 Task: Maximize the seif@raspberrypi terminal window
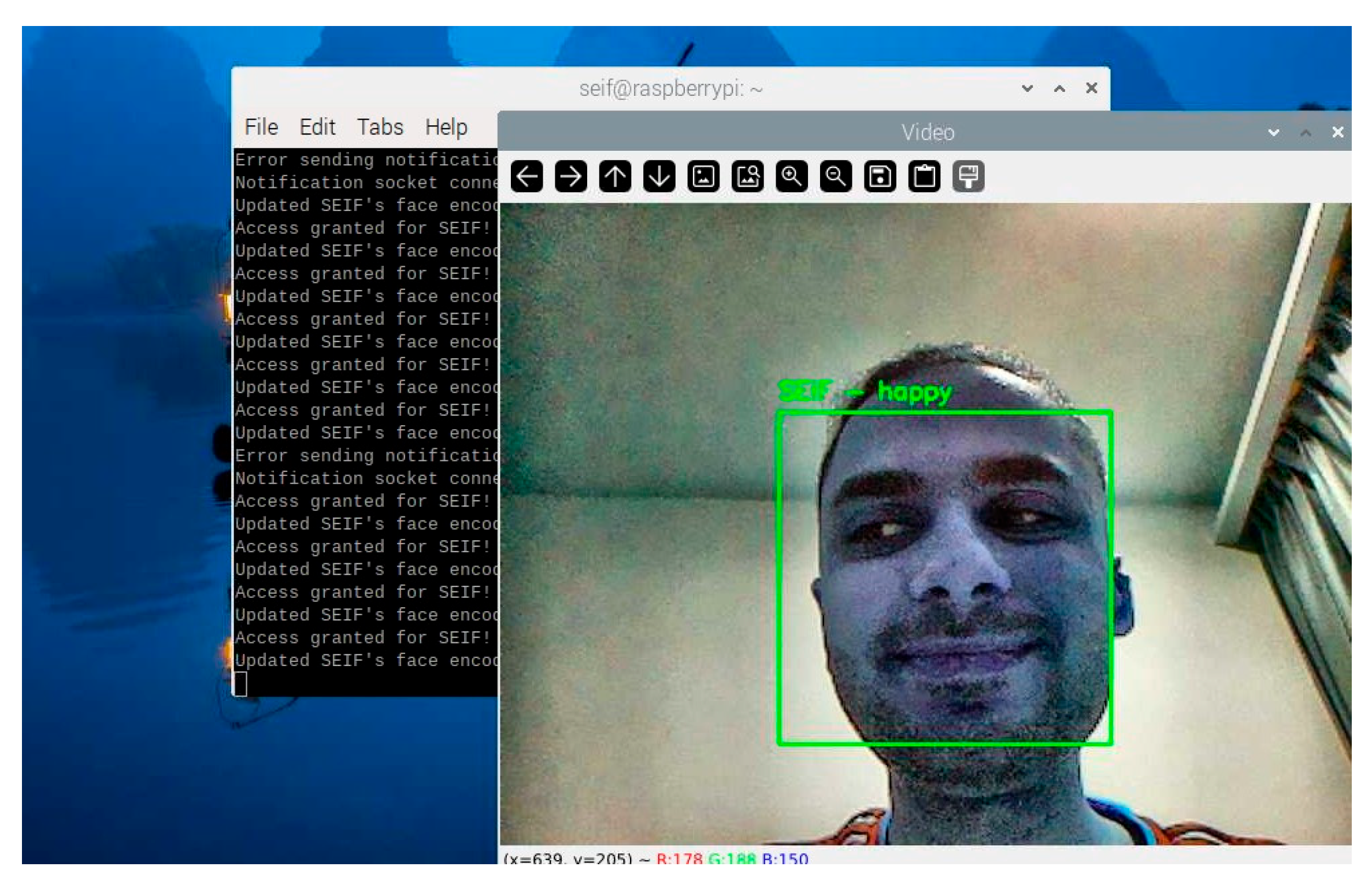tap(1059, 88)
